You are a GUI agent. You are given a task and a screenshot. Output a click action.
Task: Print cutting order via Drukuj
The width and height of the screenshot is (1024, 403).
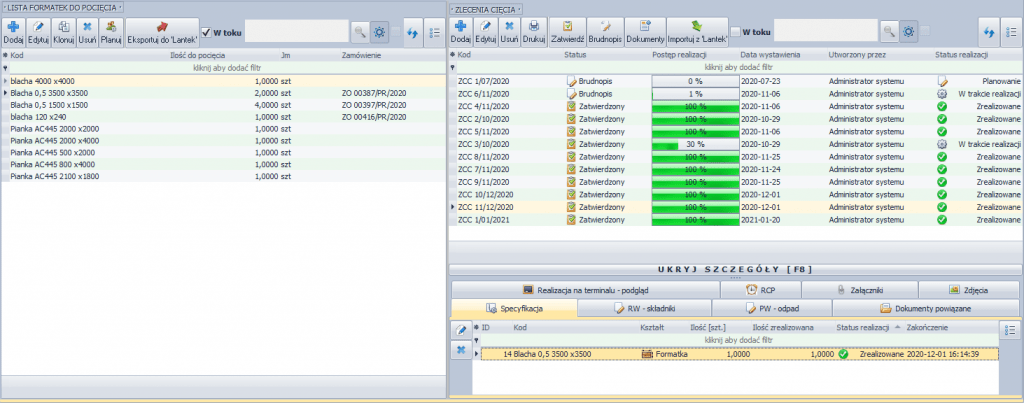pyautogui.click(x=534, y=31)
